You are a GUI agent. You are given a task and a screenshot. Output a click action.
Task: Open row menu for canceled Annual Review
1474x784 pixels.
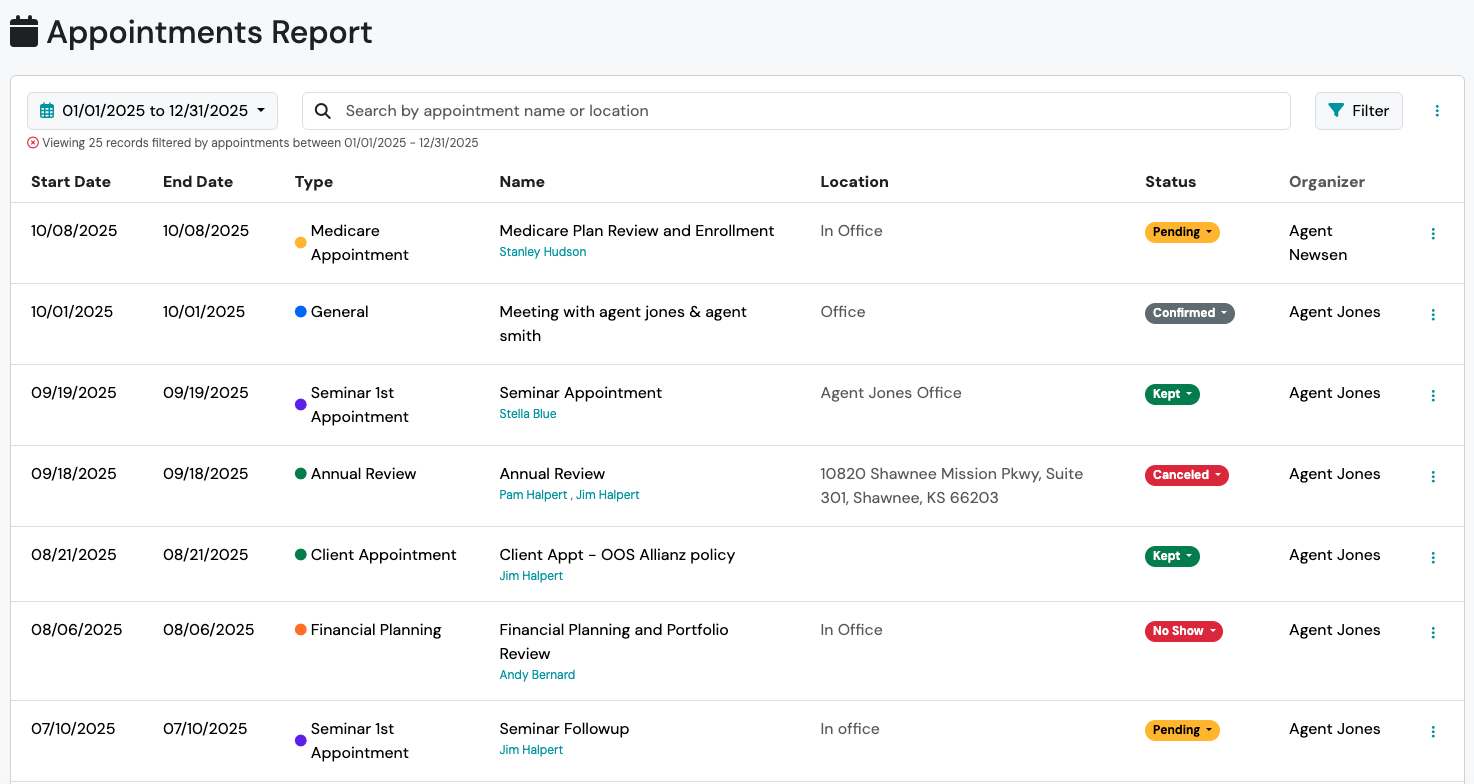1433,476
